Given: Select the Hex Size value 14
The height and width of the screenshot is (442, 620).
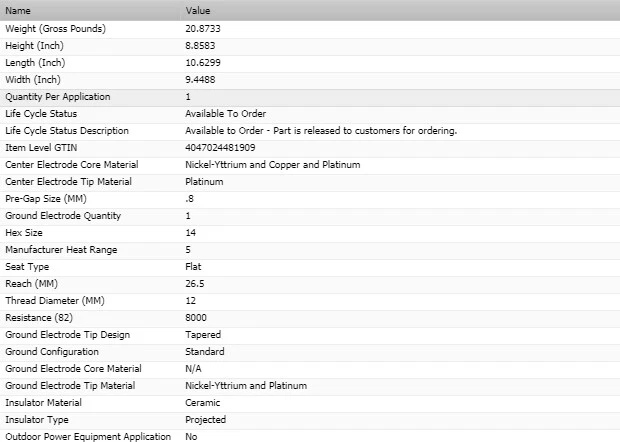Looking at the screenshot, I should [191, 233].
